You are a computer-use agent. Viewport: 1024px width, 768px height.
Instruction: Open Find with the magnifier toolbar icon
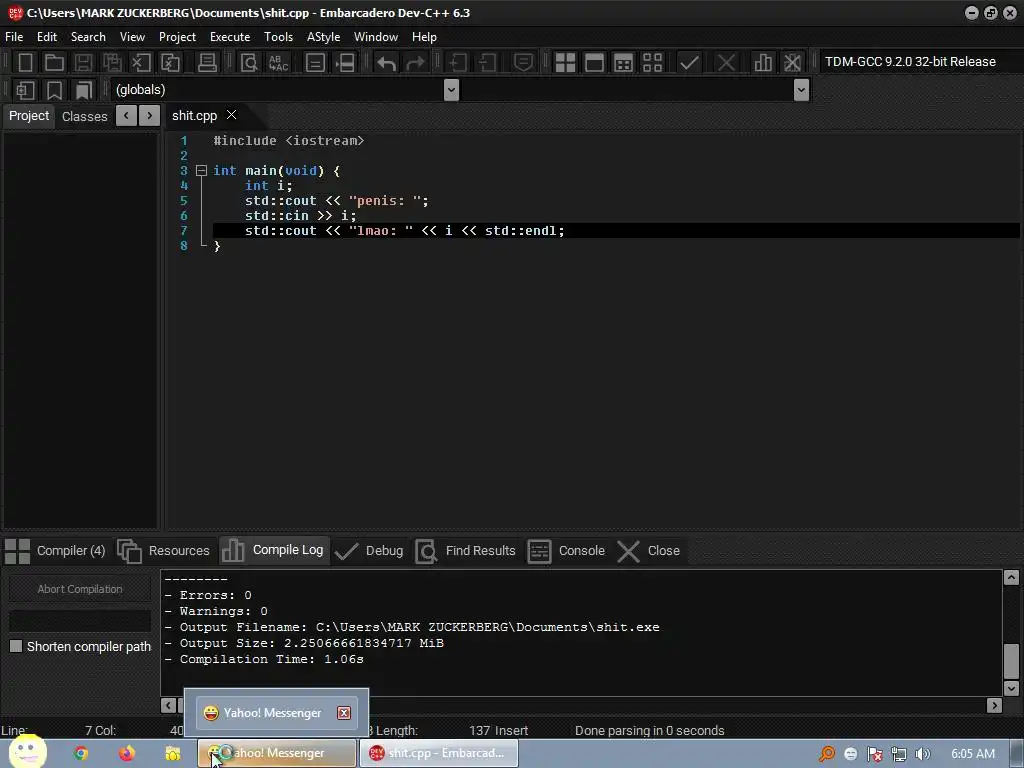pos(249,63)
